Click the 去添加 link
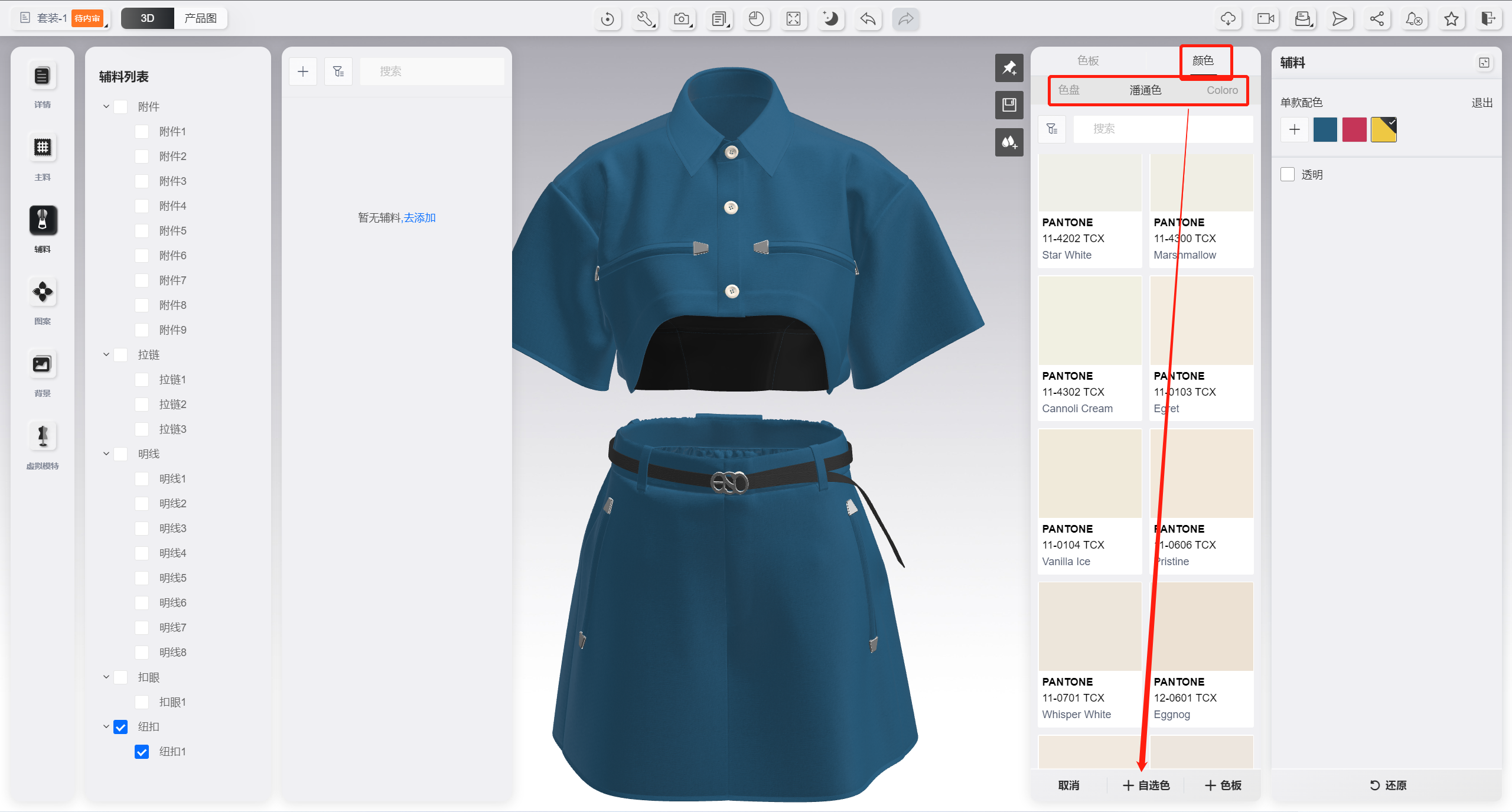This screenshot has width=1512, height=812. (x=419, y=218)
